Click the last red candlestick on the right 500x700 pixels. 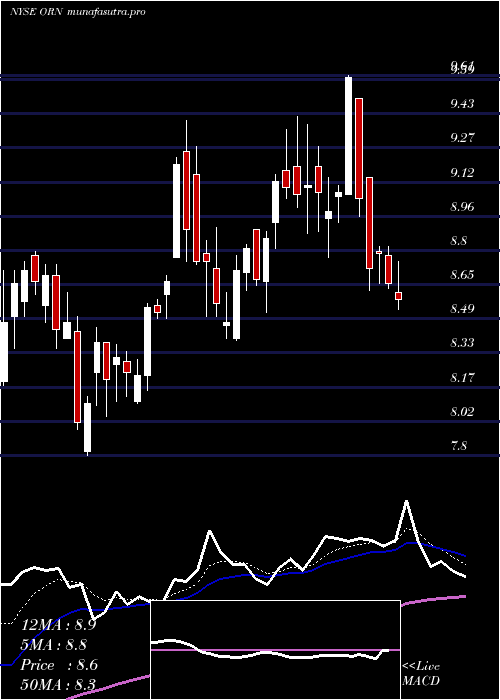coord(398,296)
